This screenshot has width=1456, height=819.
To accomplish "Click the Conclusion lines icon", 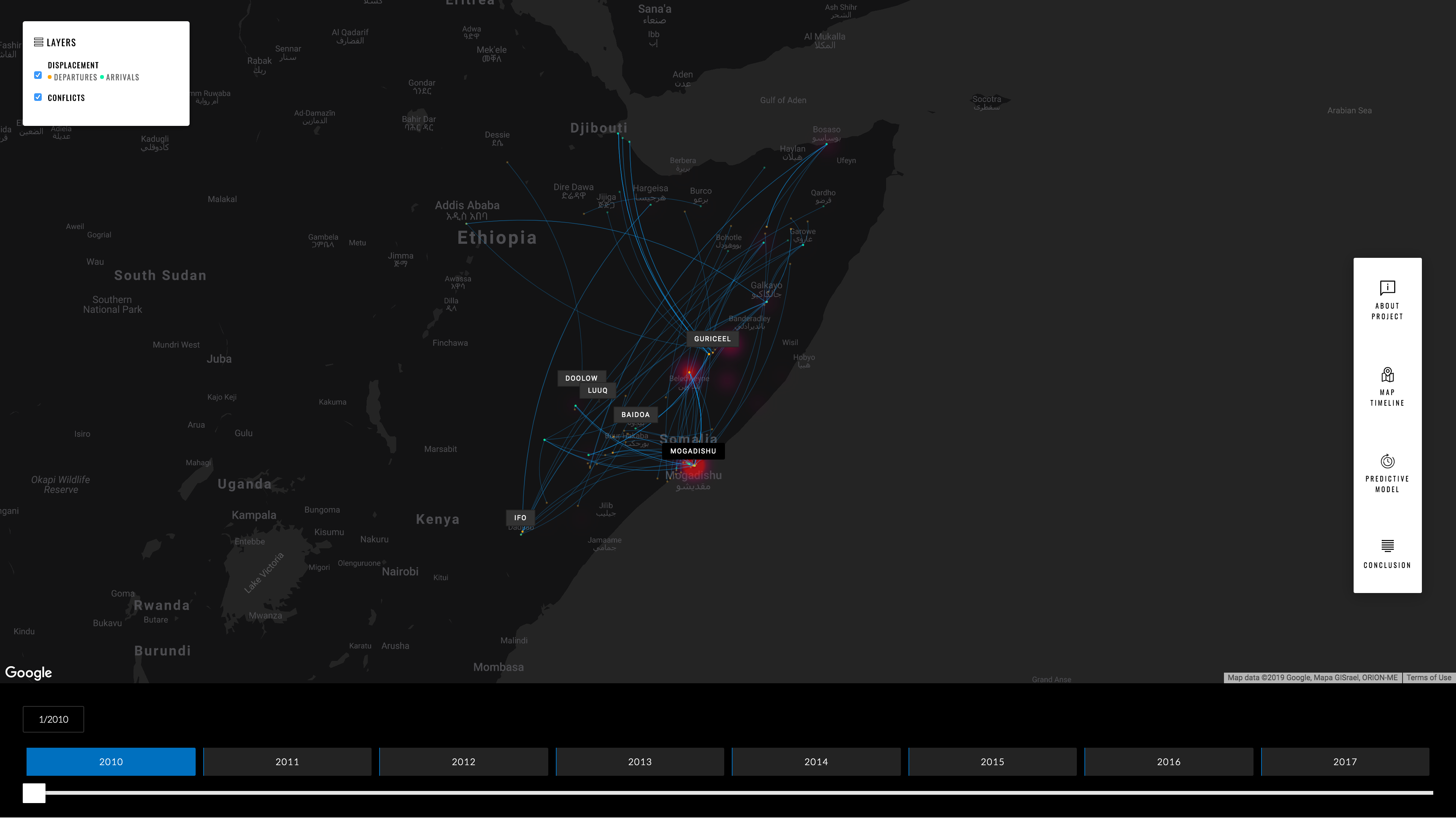I will coord(1387,546).
